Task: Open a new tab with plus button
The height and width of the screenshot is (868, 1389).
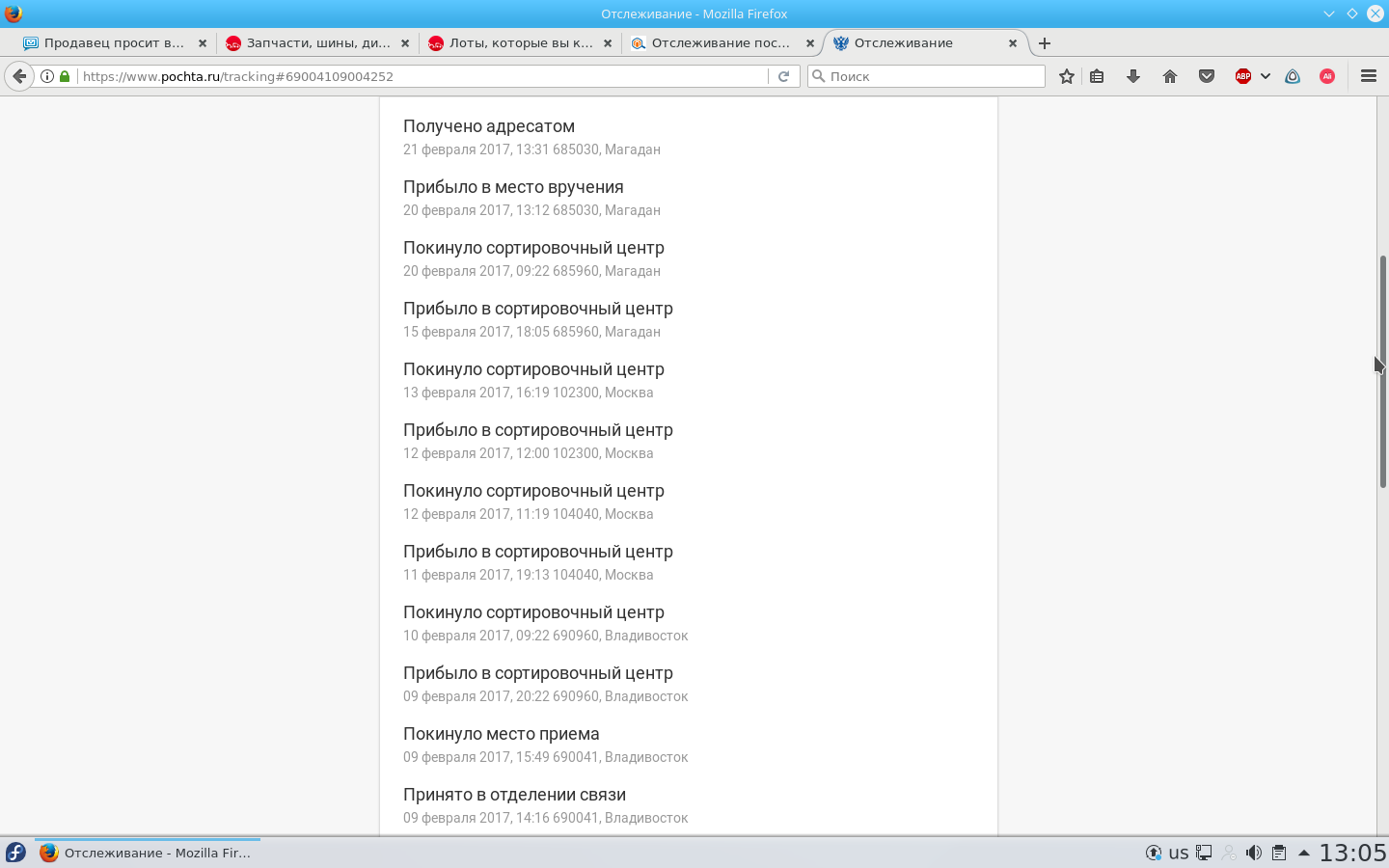Action: (x=1045, y=43)
